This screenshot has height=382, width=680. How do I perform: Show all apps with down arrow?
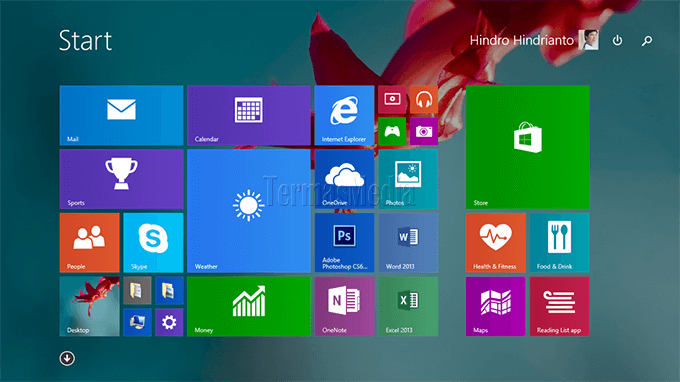point(67,358)
